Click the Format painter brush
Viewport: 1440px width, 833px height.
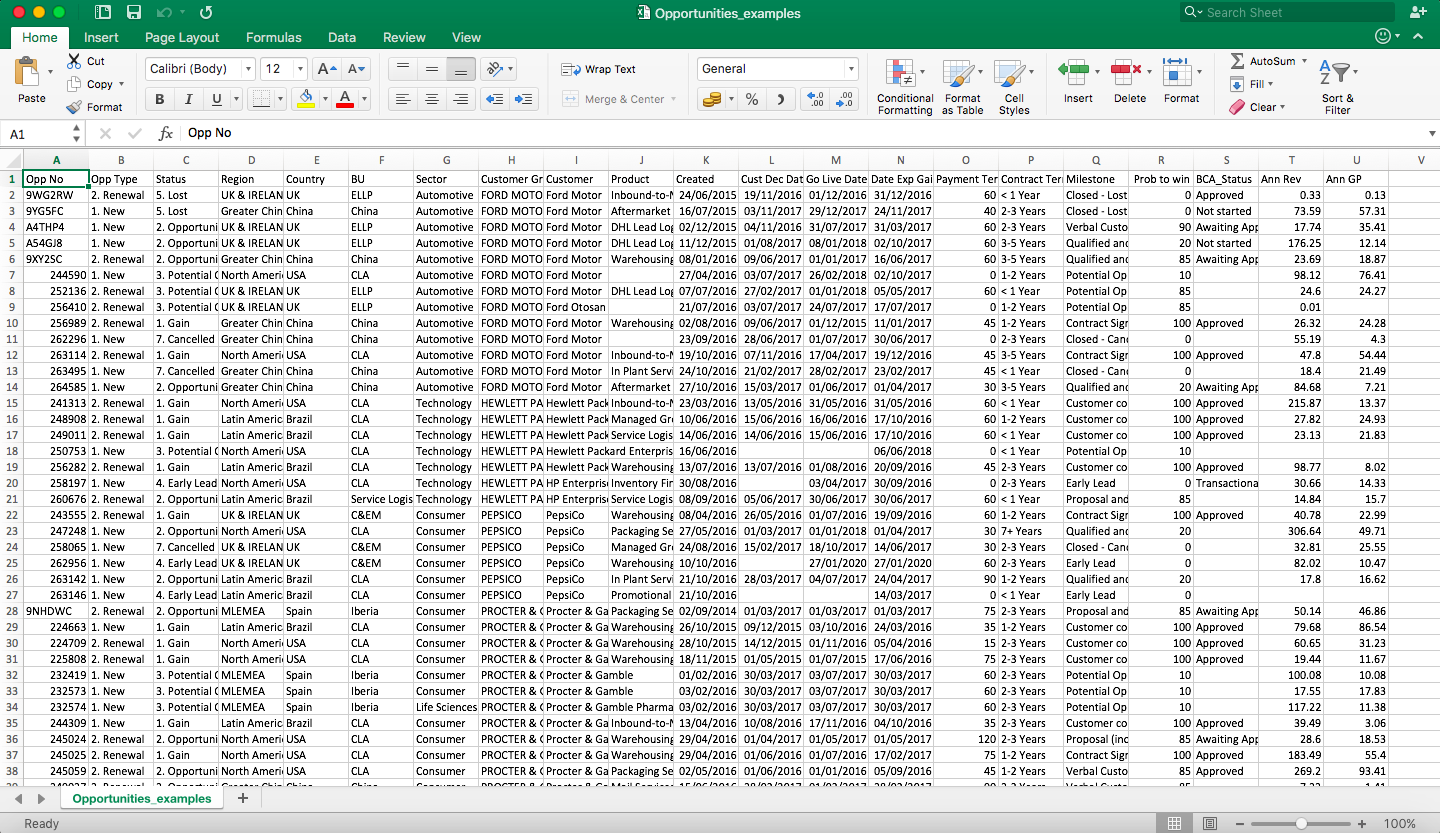(x=74, y=107)
